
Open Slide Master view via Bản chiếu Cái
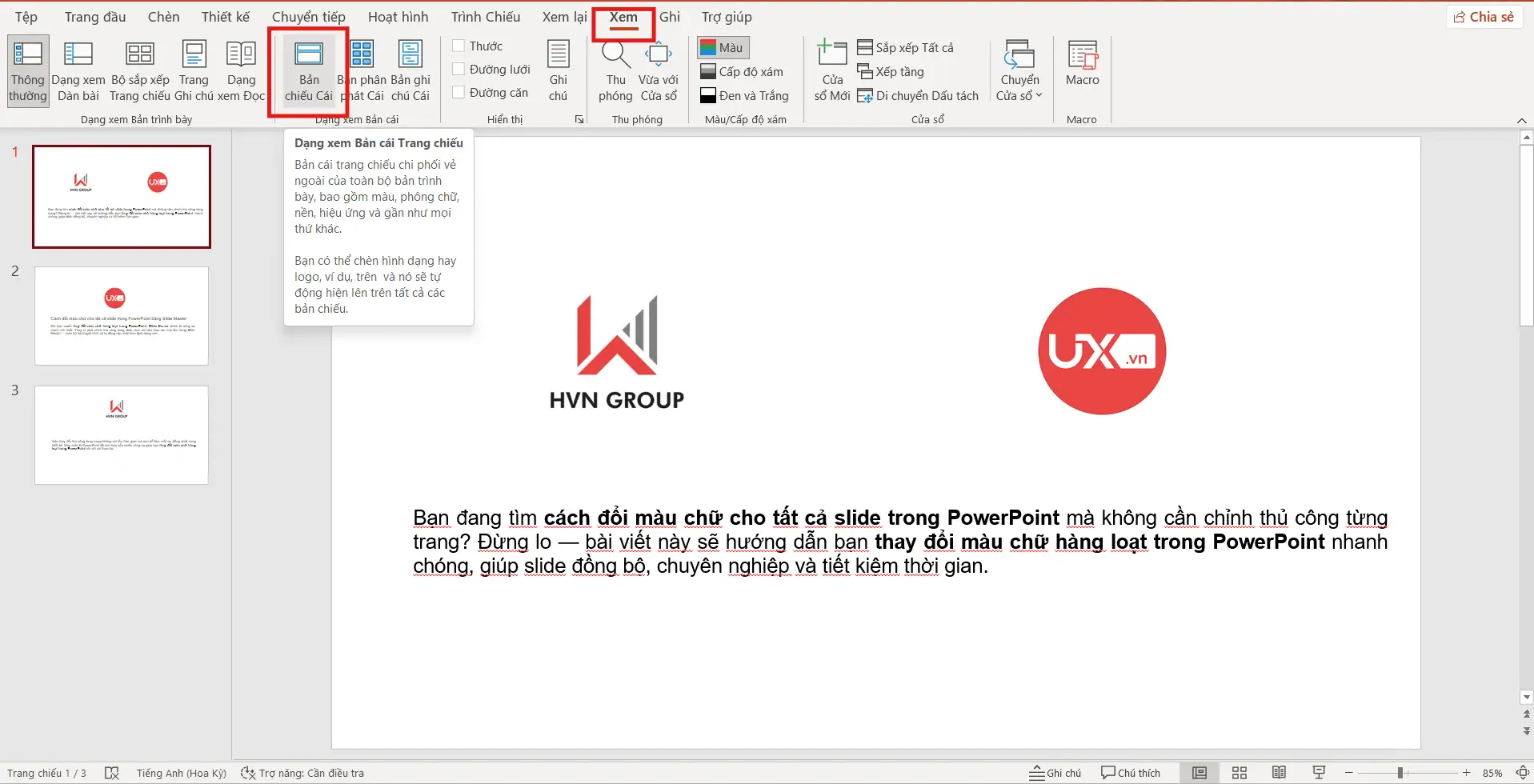pos(309,70)
